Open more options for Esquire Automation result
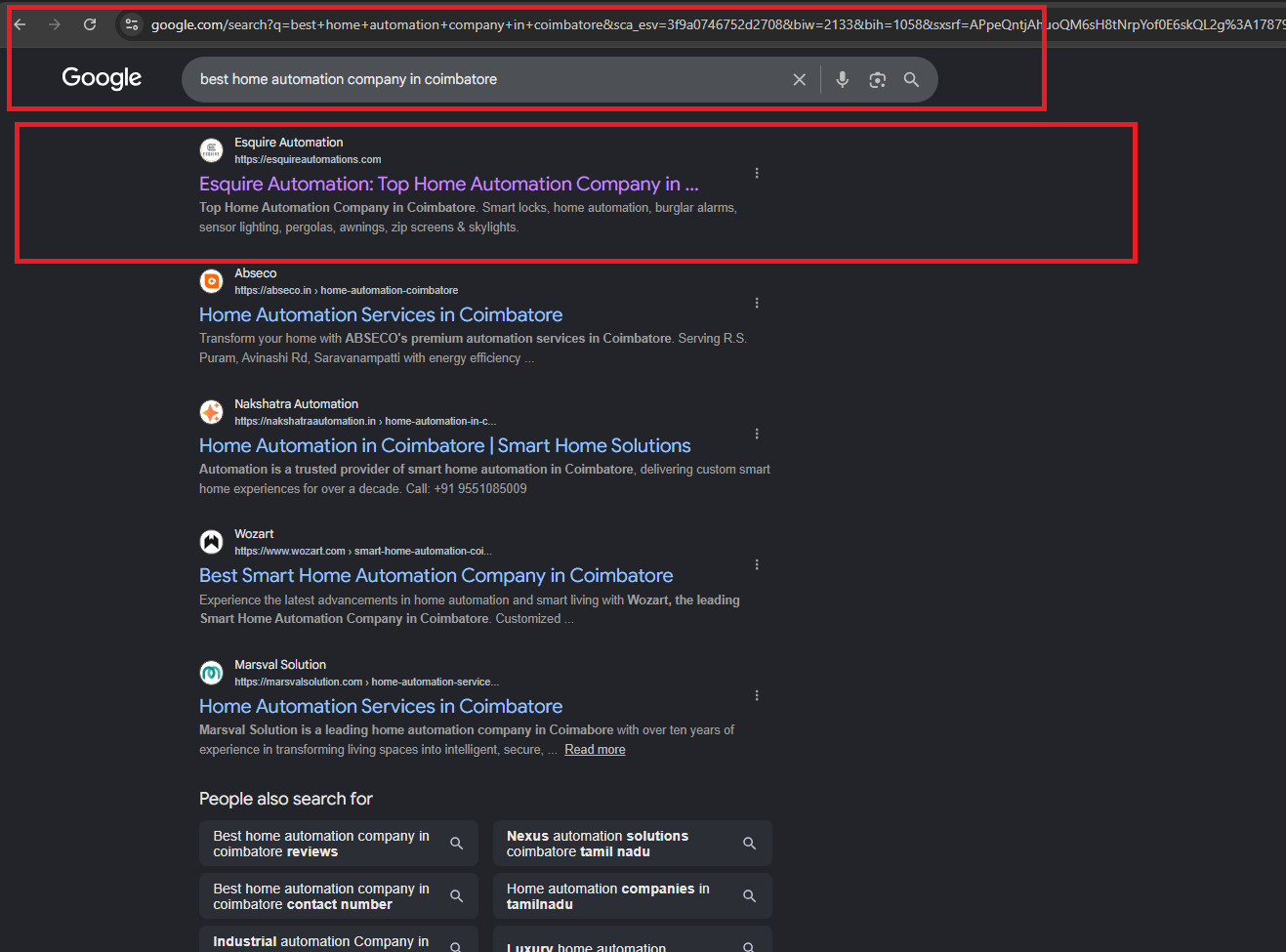 [757, 173]
